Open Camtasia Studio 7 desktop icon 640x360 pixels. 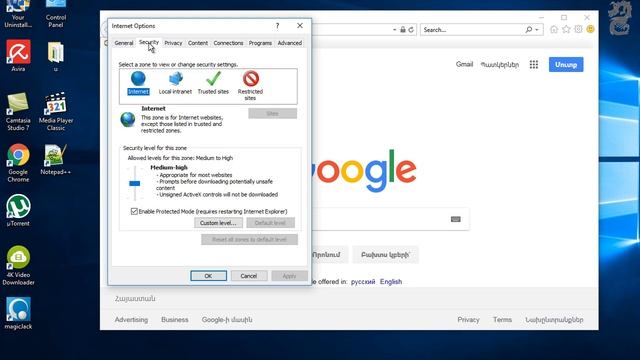pos(18,111)
